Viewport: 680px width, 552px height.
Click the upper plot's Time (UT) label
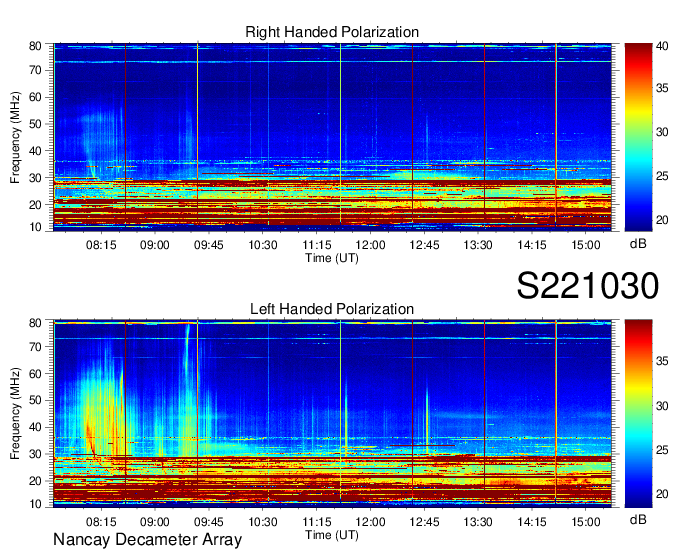(332, 258)
